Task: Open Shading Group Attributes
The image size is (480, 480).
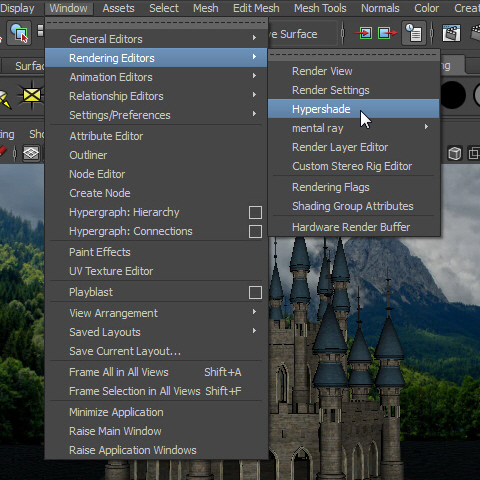Action: [x=353, y=206]
